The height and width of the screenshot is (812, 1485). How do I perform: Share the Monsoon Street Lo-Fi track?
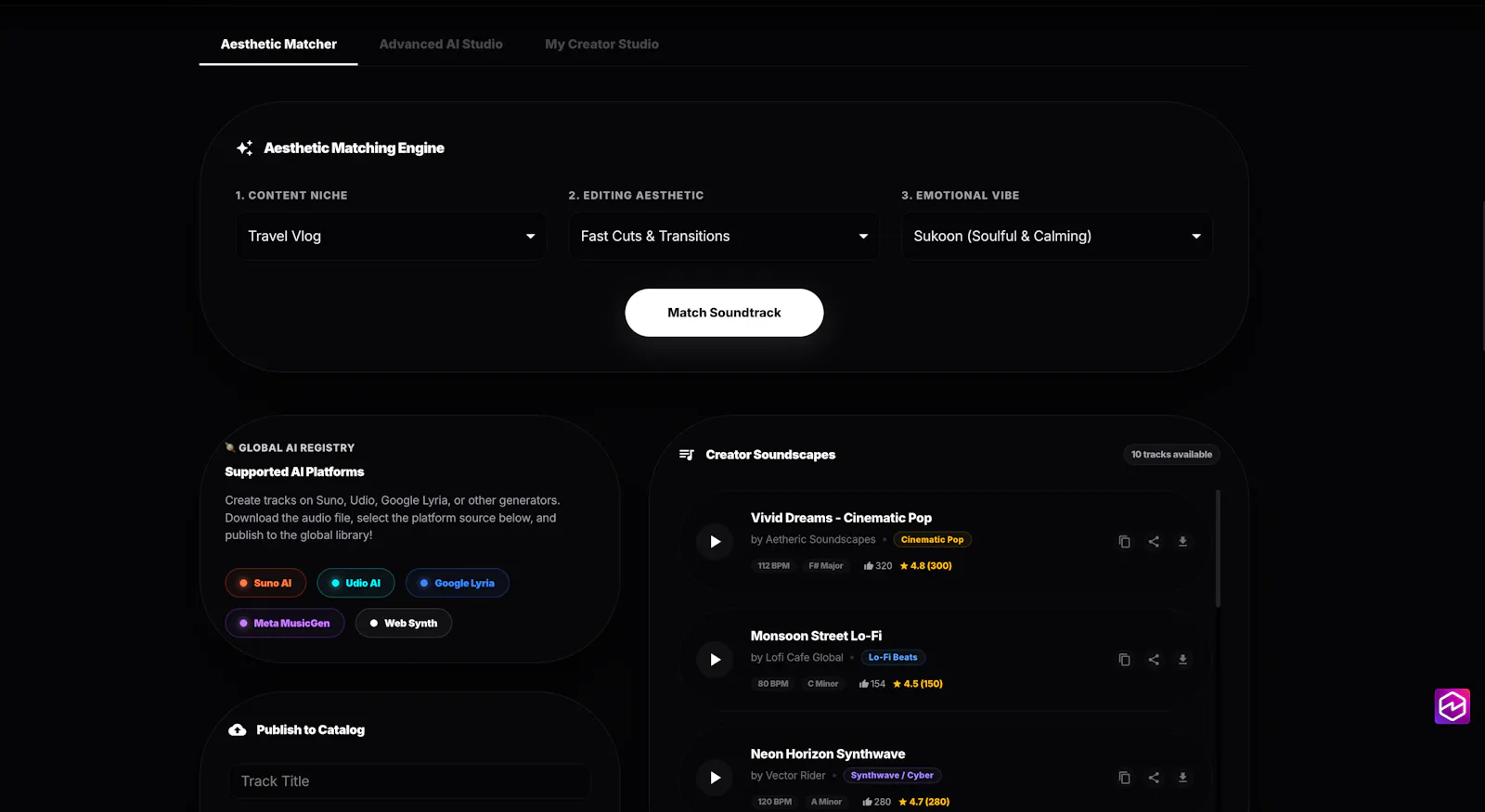click(1154, 660)
